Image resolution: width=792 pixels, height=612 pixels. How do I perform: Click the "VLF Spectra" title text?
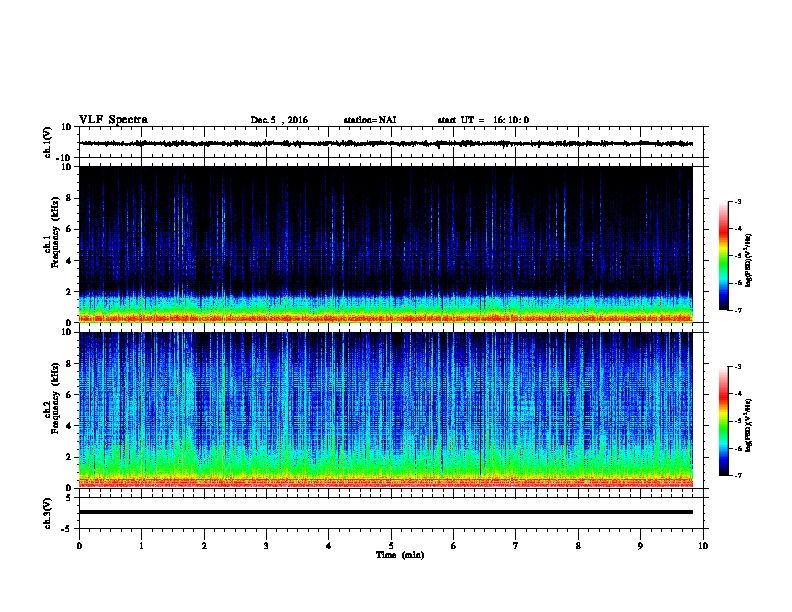click(113, 120)
